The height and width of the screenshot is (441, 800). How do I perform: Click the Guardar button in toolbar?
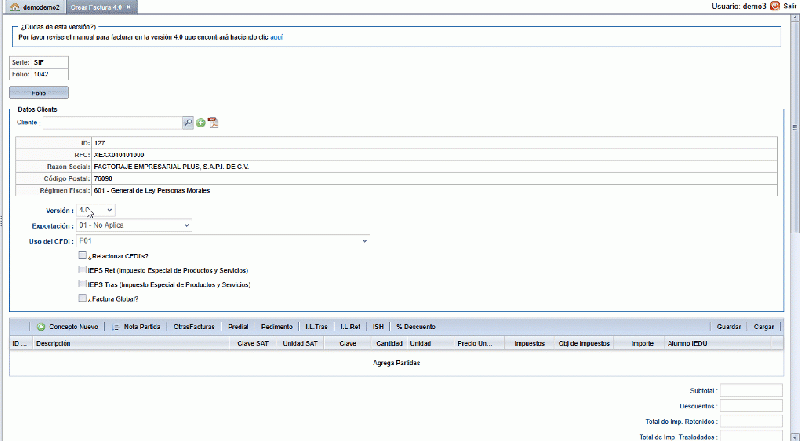729,327
